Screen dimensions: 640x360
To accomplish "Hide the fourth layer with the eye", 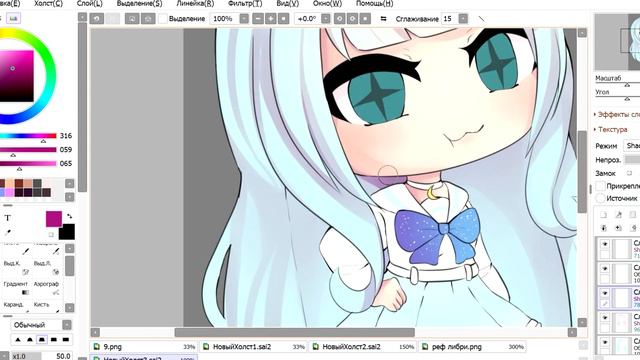I will click(604, 318).
